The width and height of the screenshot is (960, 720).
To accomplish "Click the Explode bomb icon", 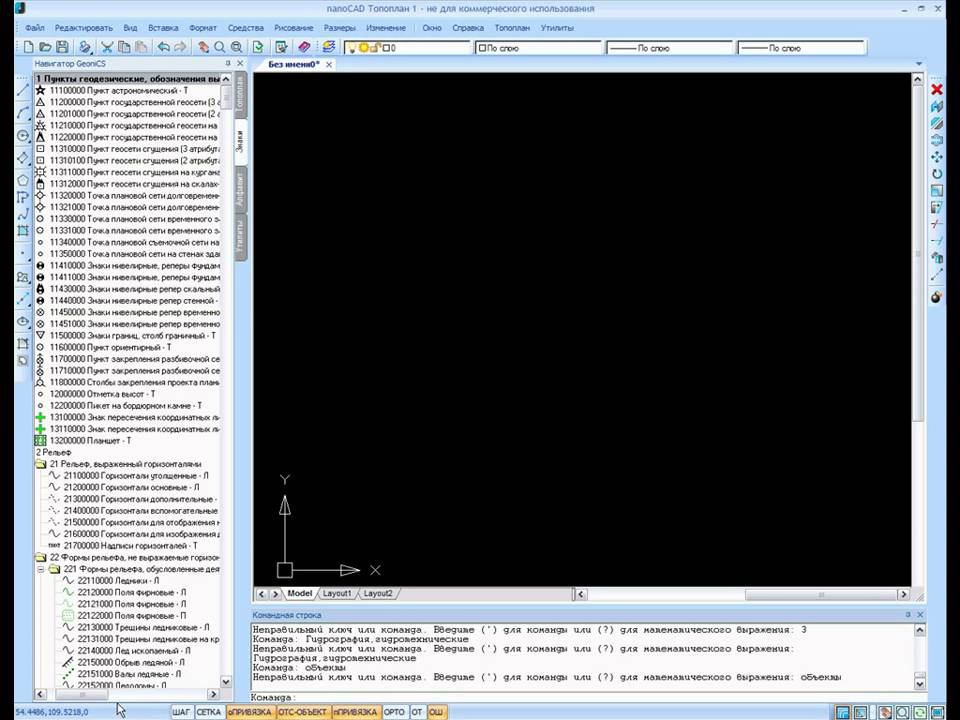I will point(937,297).
